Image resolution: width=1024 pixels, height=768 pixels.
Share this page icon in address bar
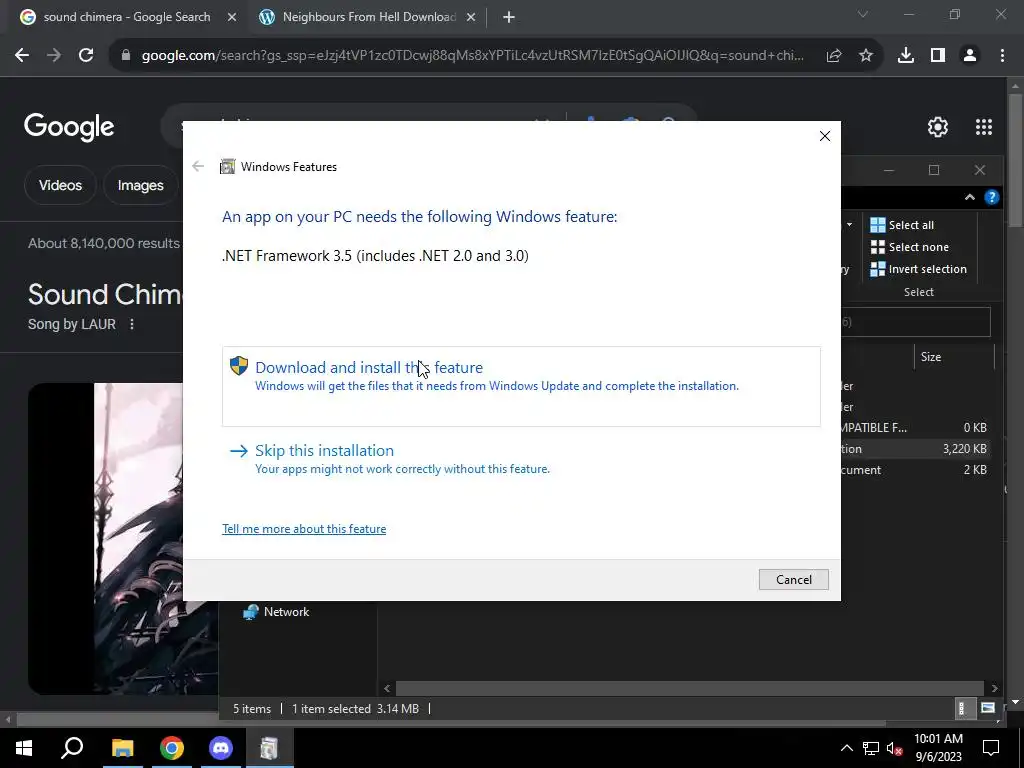tap(834, 56)
